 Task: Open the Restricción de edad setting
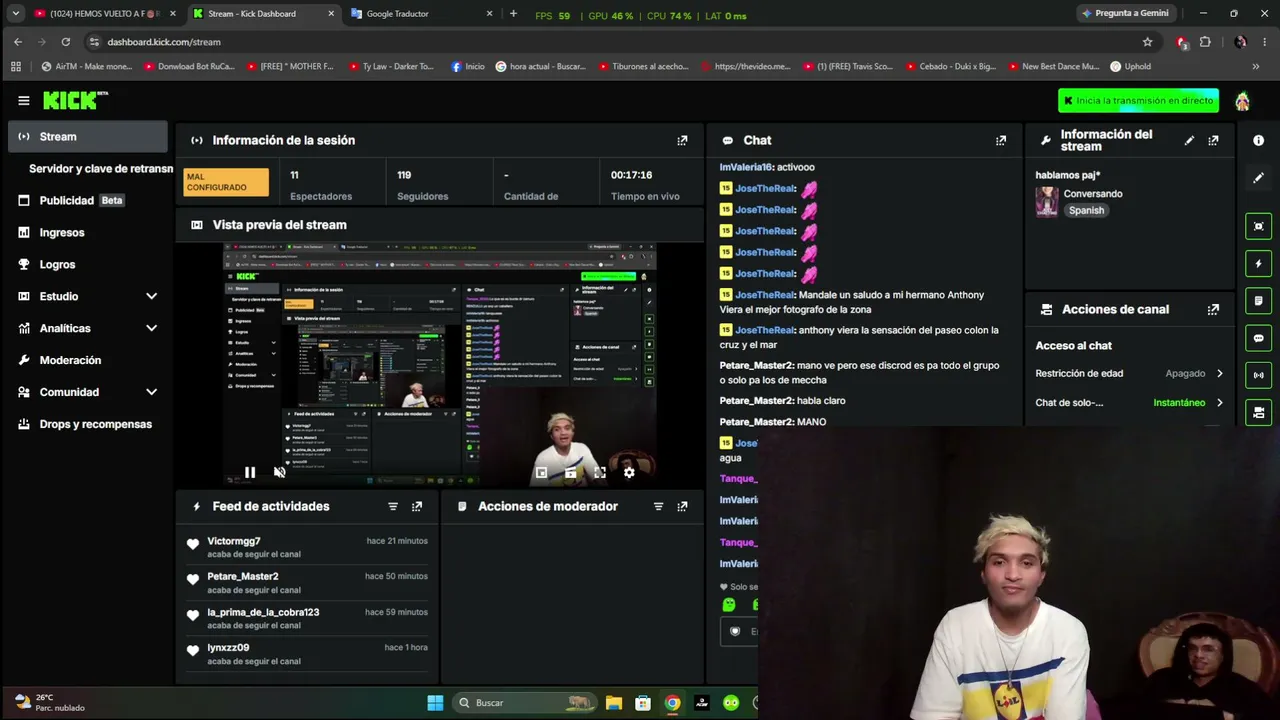click(x=1130, y=374)
